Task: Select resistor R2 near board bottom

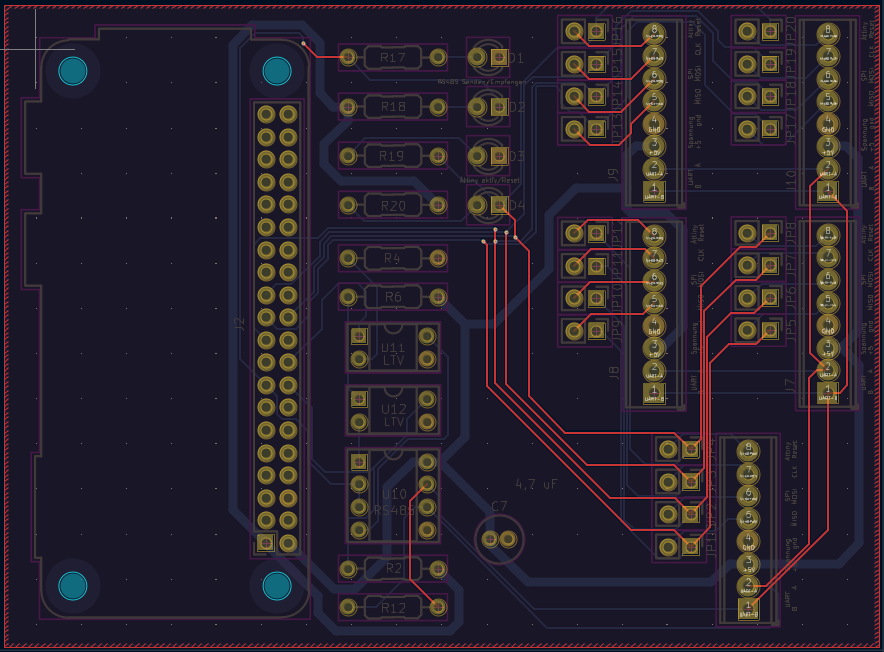Action: [x=392, y=569]
